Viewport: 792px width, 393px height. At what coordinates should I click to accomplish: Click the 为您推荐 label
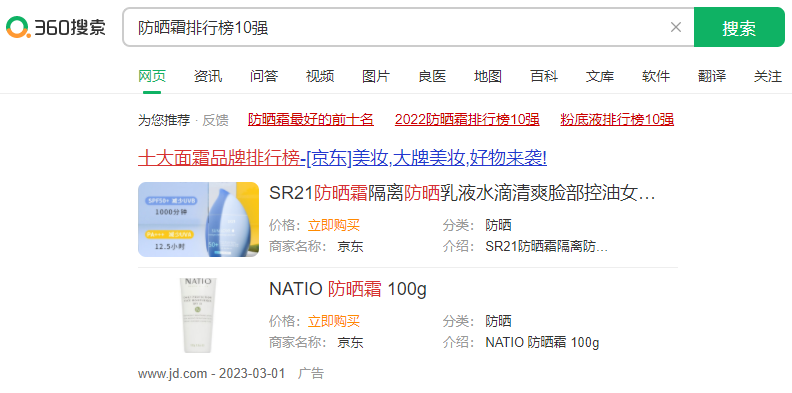(164, 120)
